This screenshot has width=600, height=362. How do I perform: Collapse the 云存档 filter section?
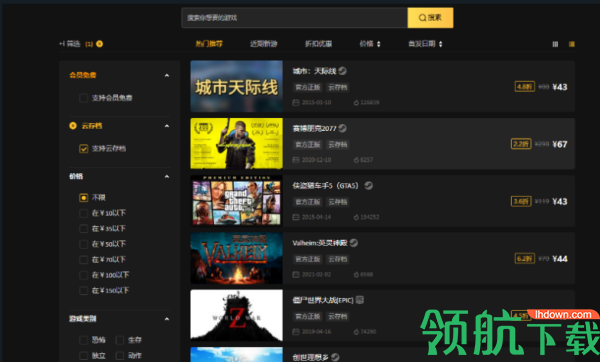pos(167,126)
